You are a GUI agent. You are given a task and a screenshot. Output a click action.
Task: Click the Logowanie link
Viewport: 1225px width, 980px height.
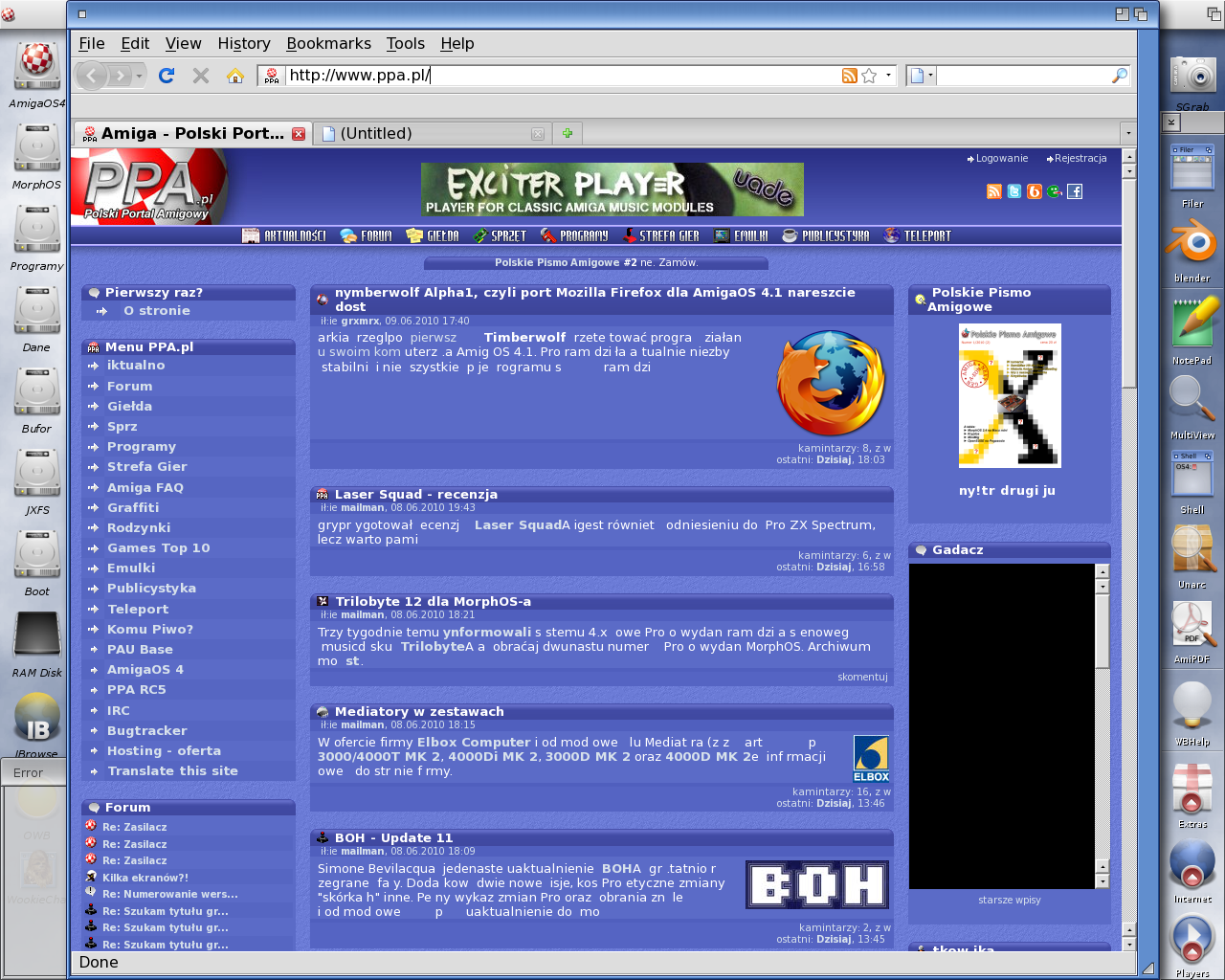pos(1002,159)
